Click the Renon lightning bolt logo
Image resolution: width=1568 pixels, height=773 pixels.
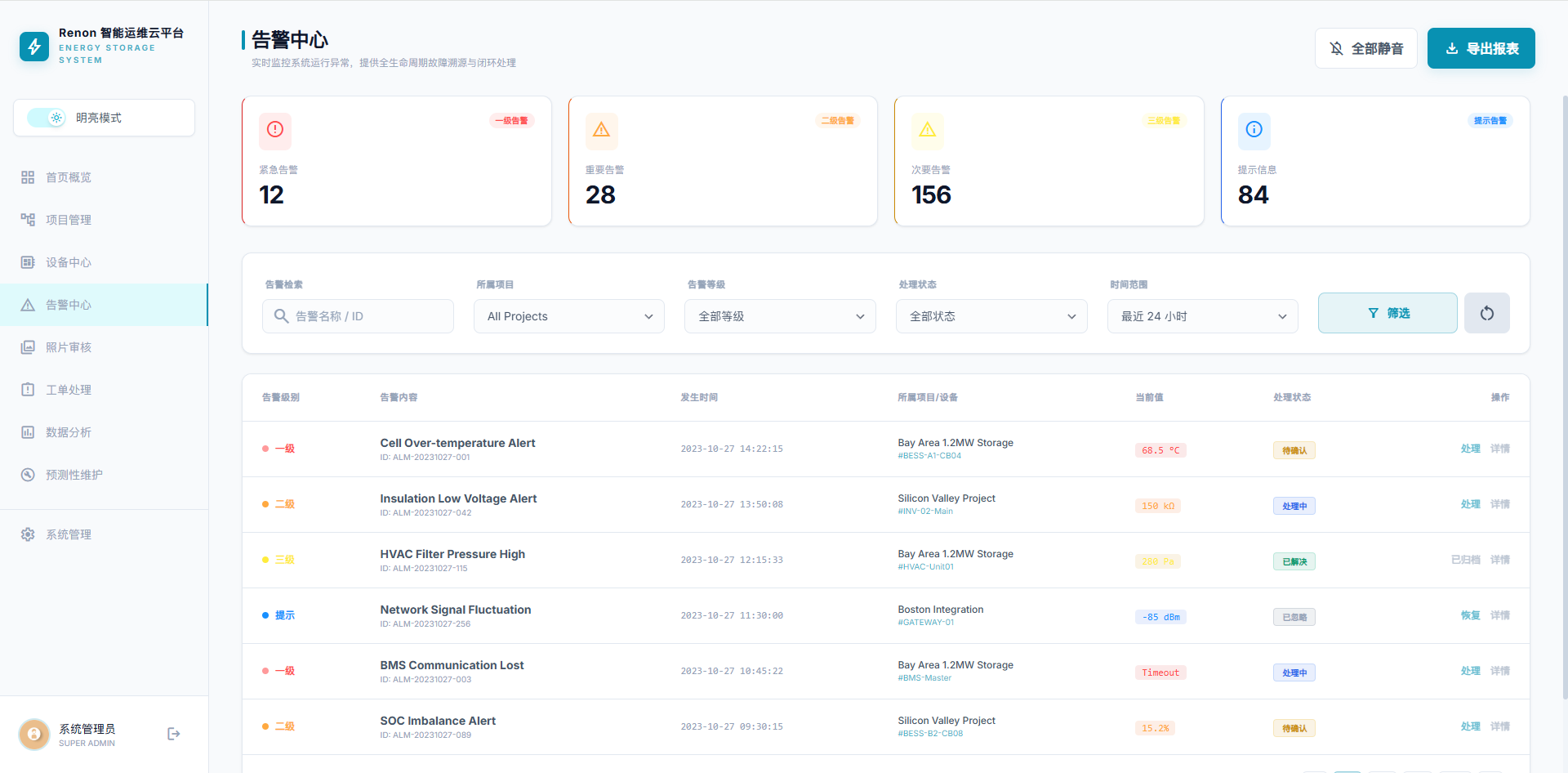(34, 47)
